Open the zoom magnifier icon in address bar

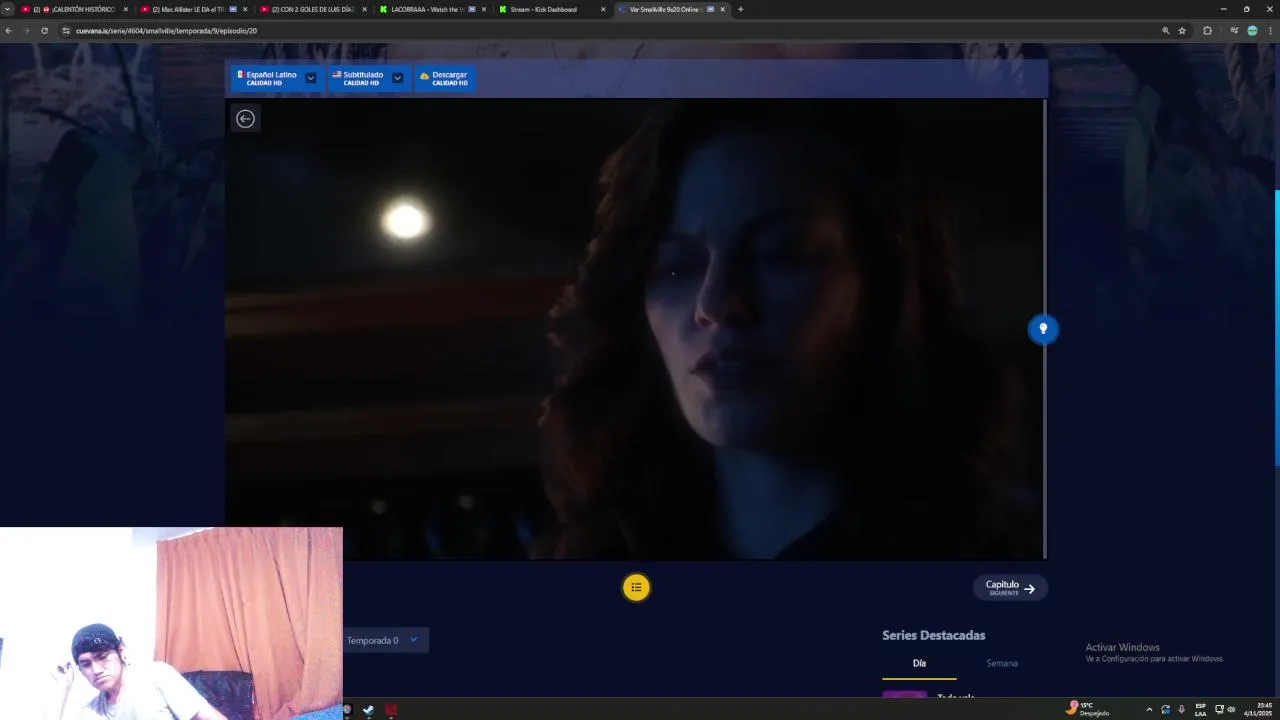coord(1165,31)
